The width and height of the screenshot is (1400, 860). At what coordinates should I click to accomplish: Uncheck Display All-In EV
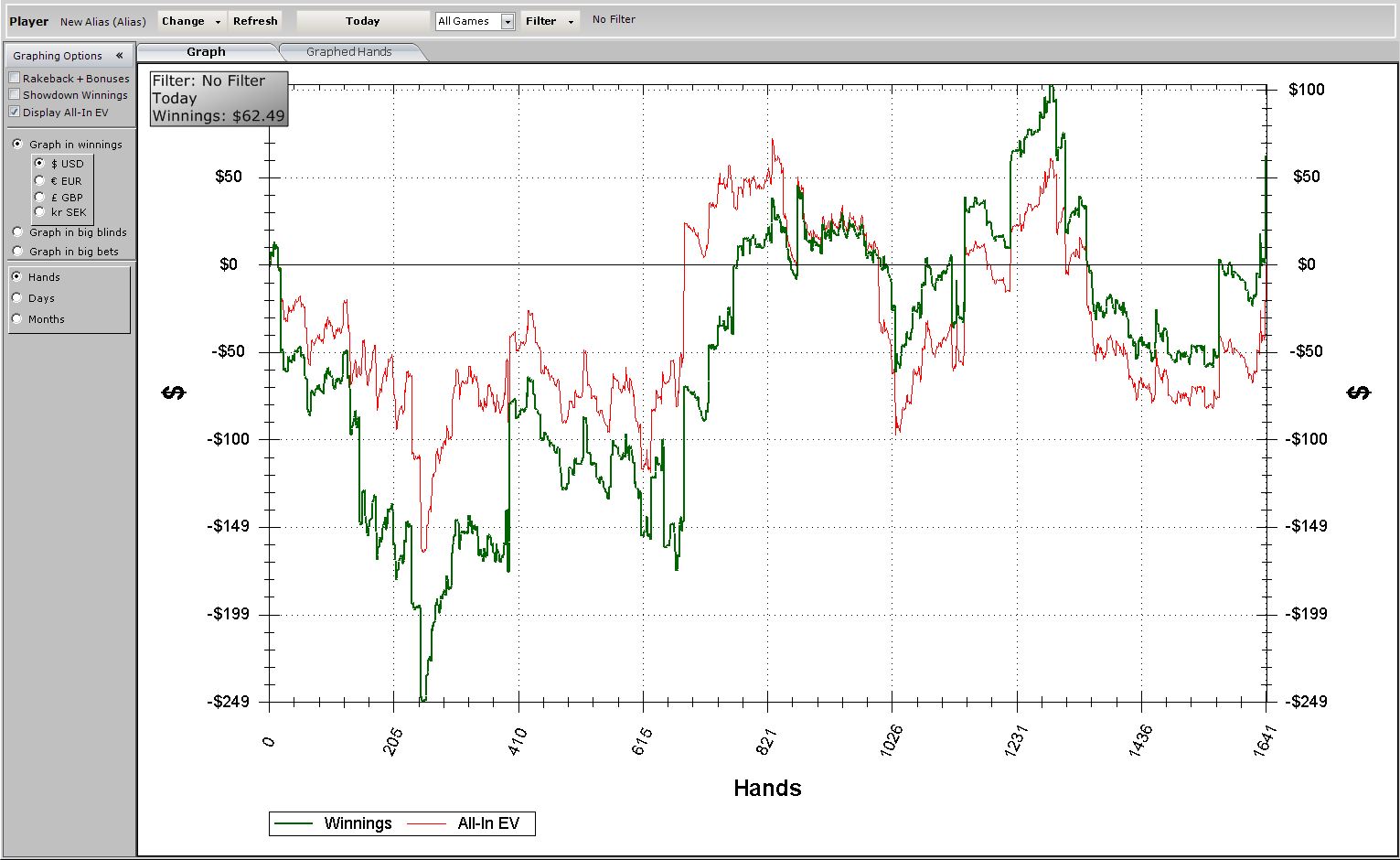coord(15,113)
